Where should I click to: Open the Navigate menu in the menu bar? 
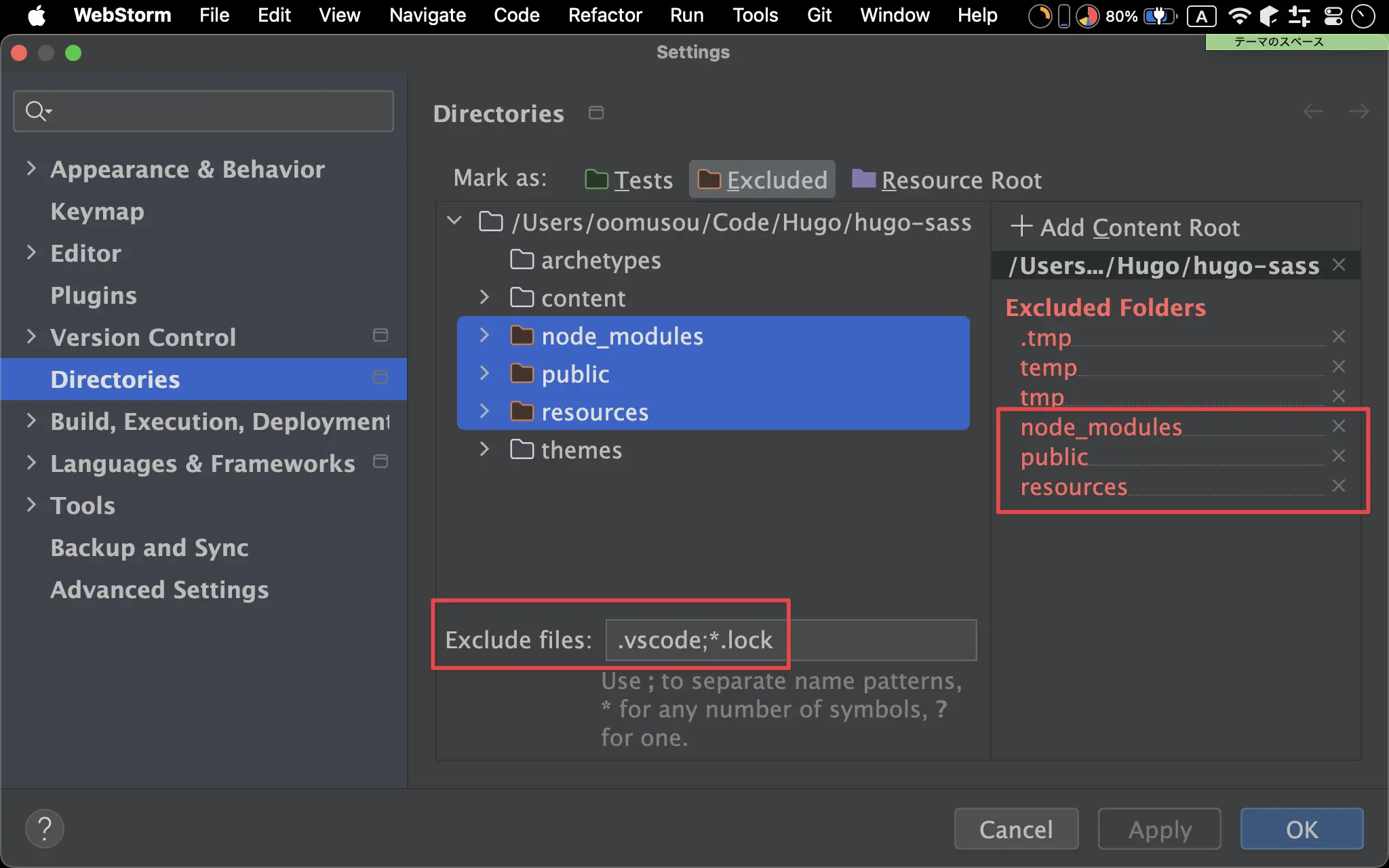point(427,15)
